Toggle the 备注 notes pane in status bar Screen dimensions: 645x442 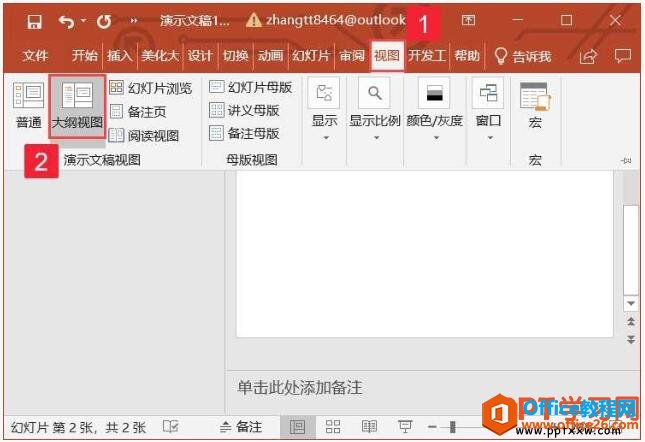(240, 426)
